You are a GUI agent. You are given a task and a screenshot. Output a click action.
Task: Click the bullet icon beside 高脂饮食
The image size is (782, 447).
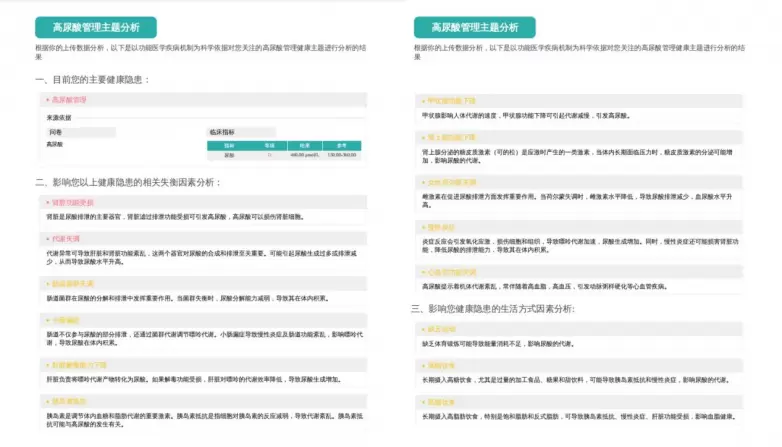[421, 401]
